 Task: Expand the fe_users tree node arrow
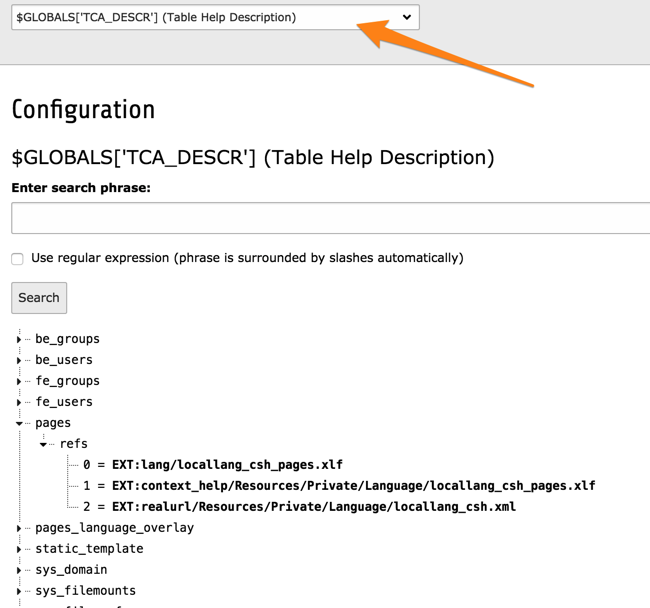[19, 403]
